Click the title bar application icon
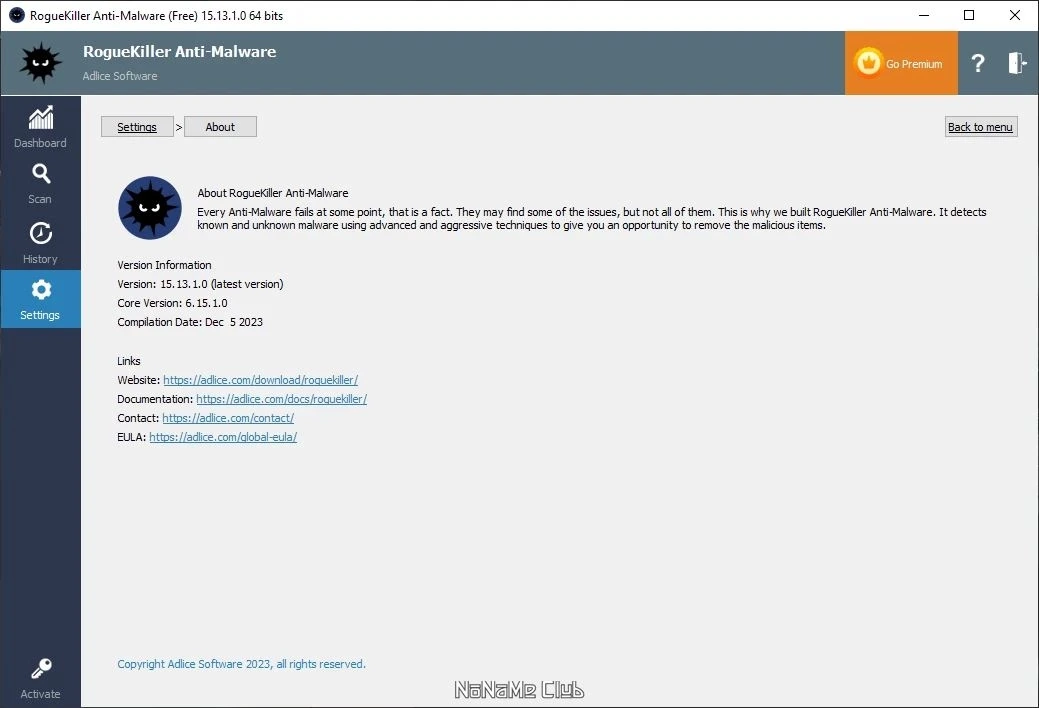Viewport: 1039px width, 708px height. [17, 15]
